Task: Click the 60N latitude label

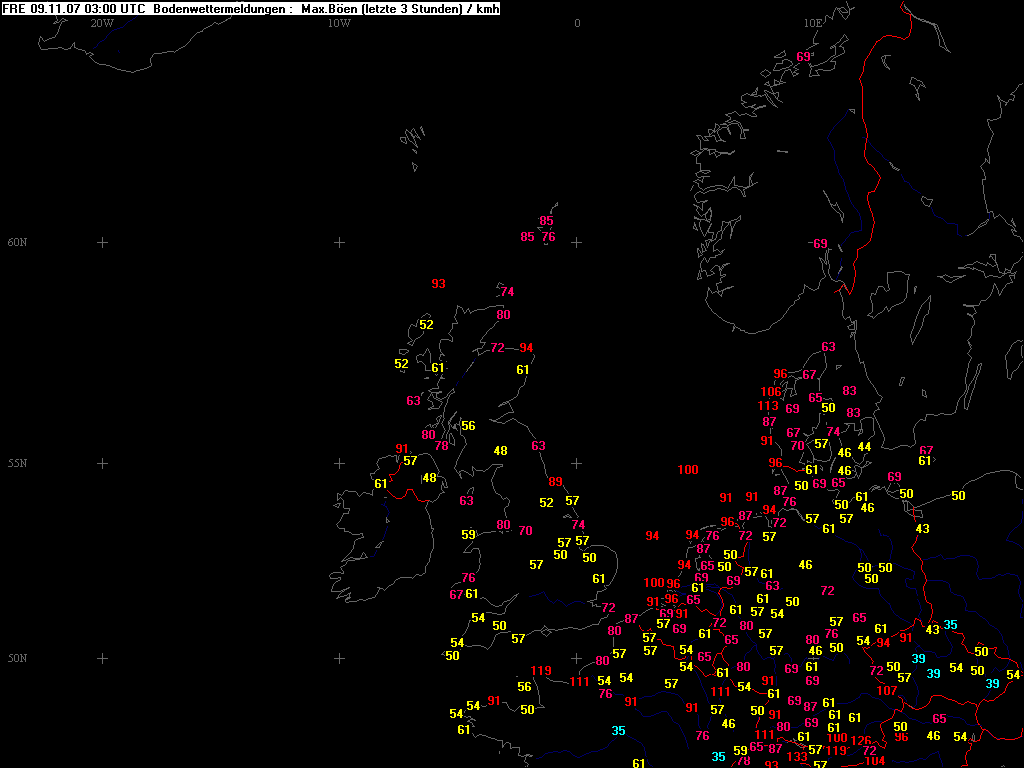Action: (x=17, y=242)
